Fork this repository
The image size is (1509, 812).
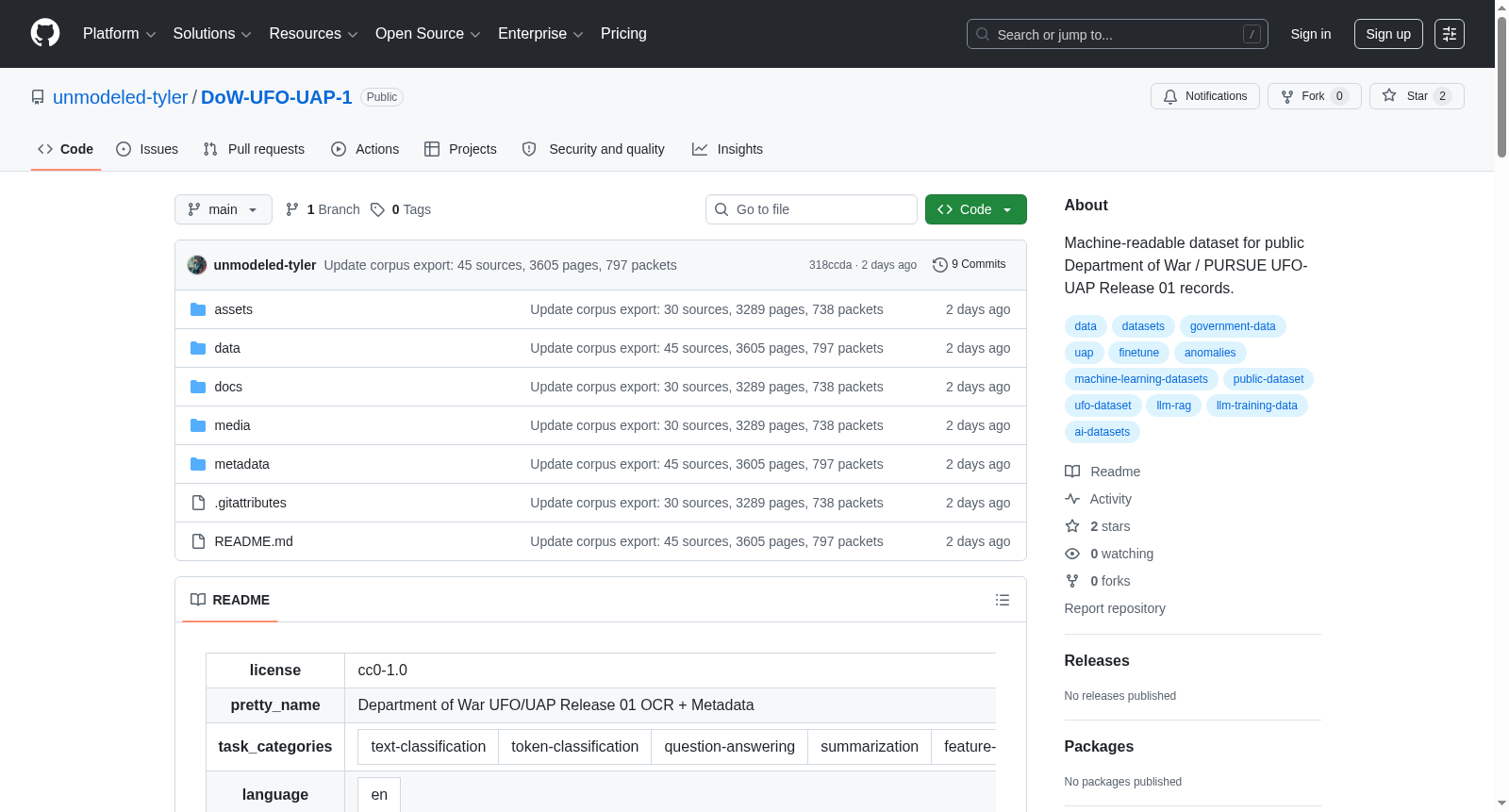point(1315,96)
